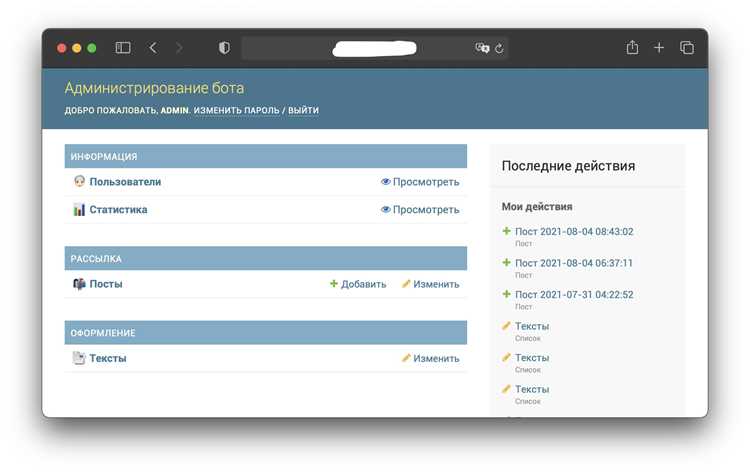Open the Посты model link
Screen dimensions: 750x473
coord(106,284)
